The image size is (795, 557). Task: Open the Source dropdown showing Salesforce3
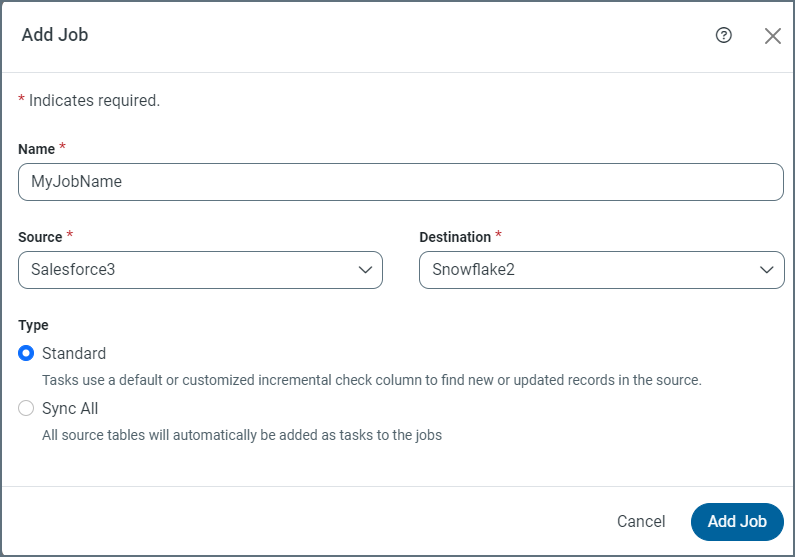[x=190, y=270]
